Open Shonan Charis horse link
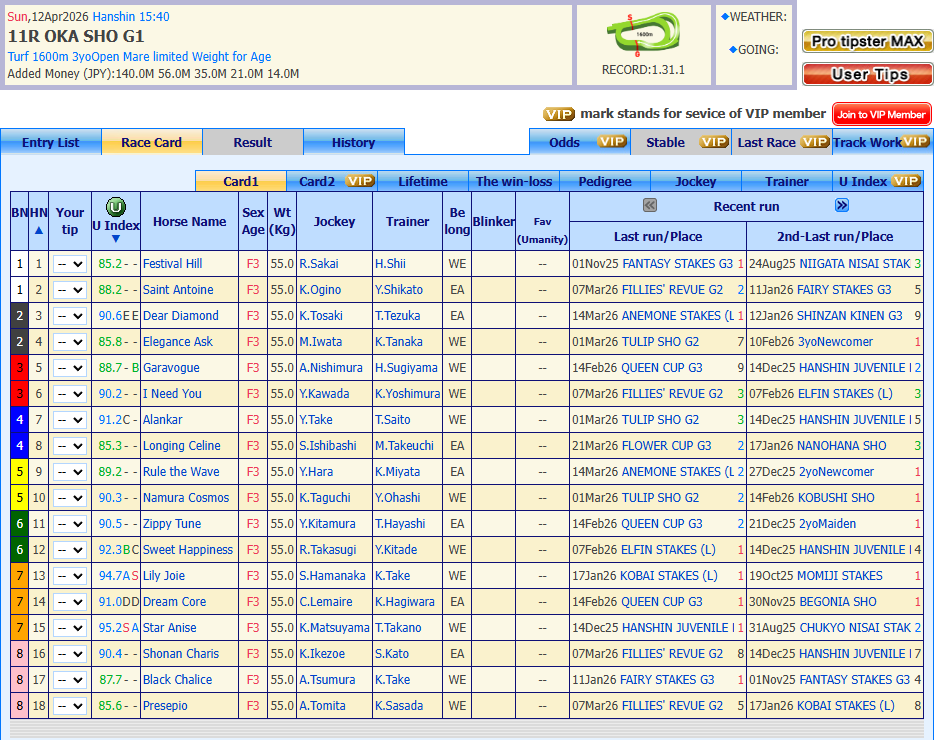This screenshot has height=740, width=941. (x=181, y=654)
